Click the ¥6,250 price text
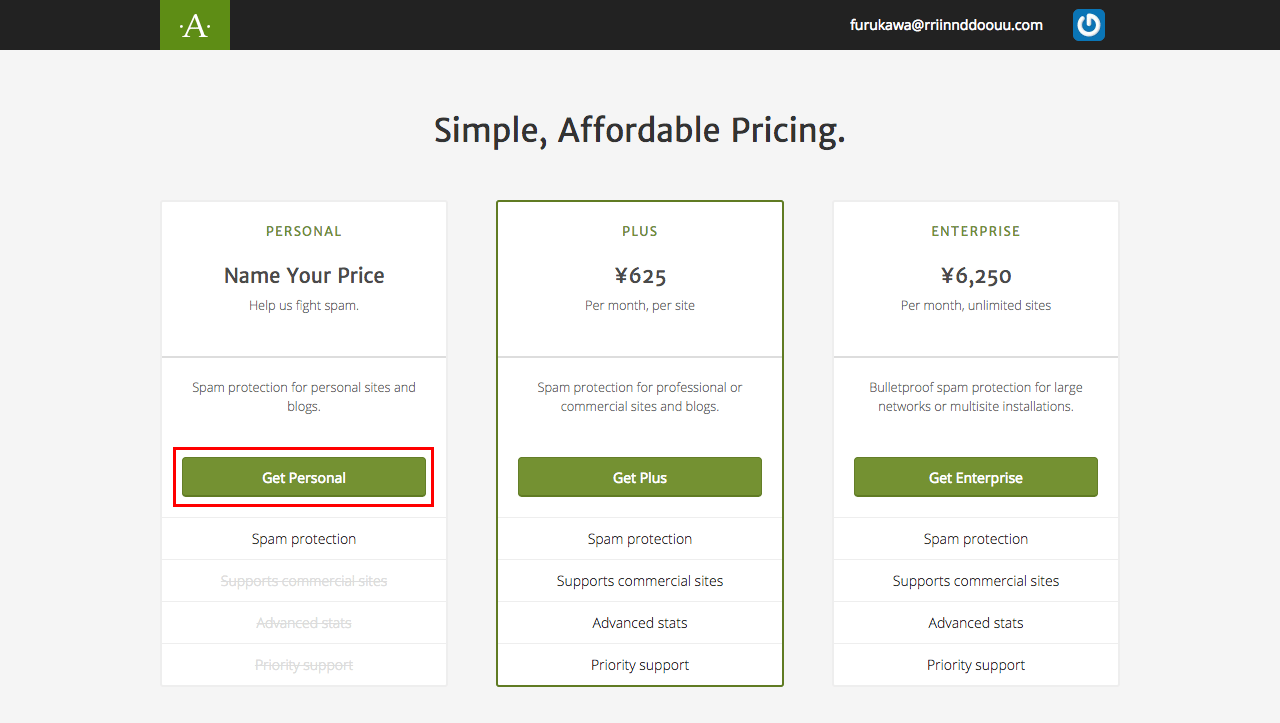 [x=976, y=275]
